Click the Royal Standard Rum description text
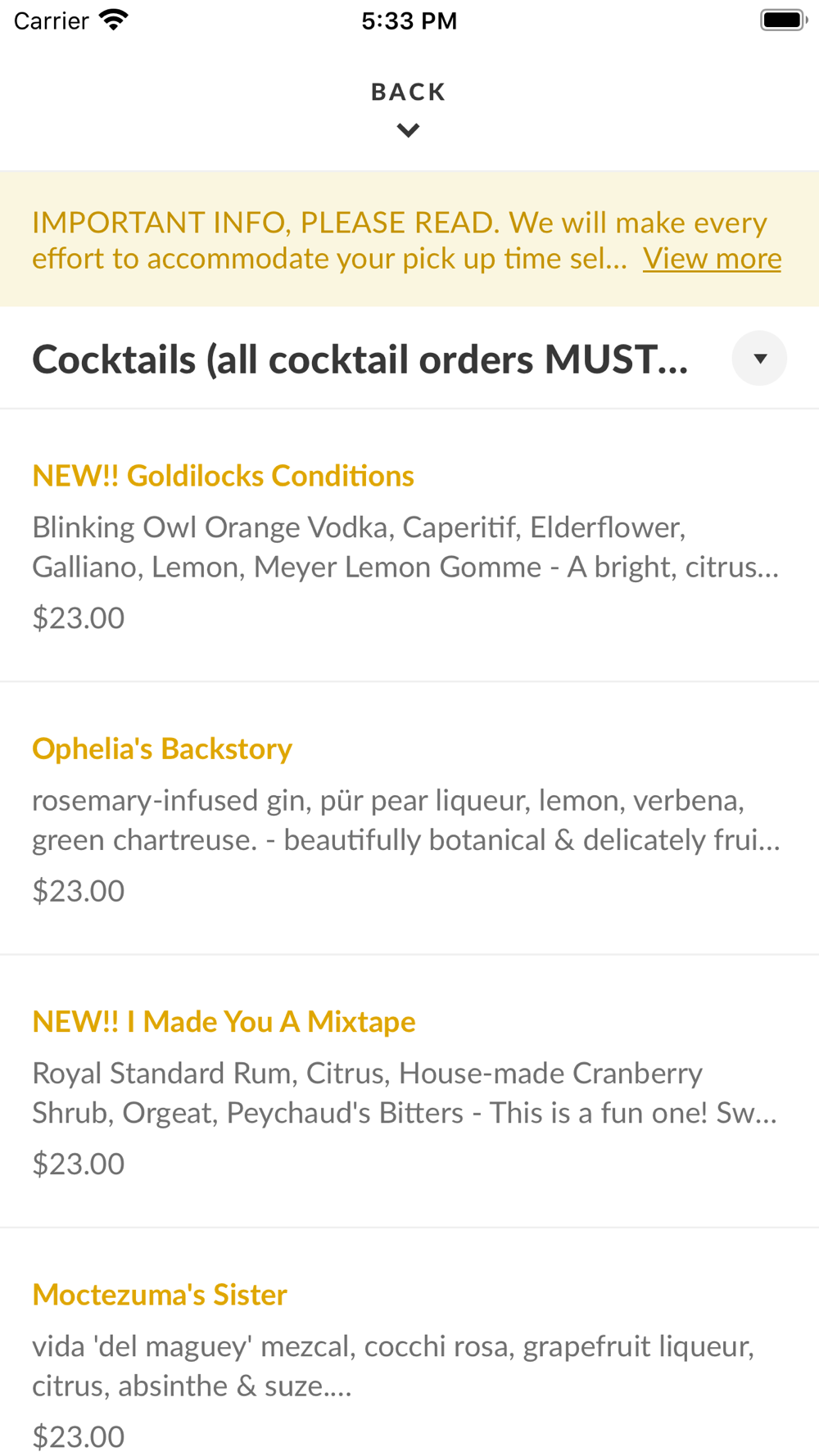Viewport: 819px width, 1456px height. click(405, 1093)
